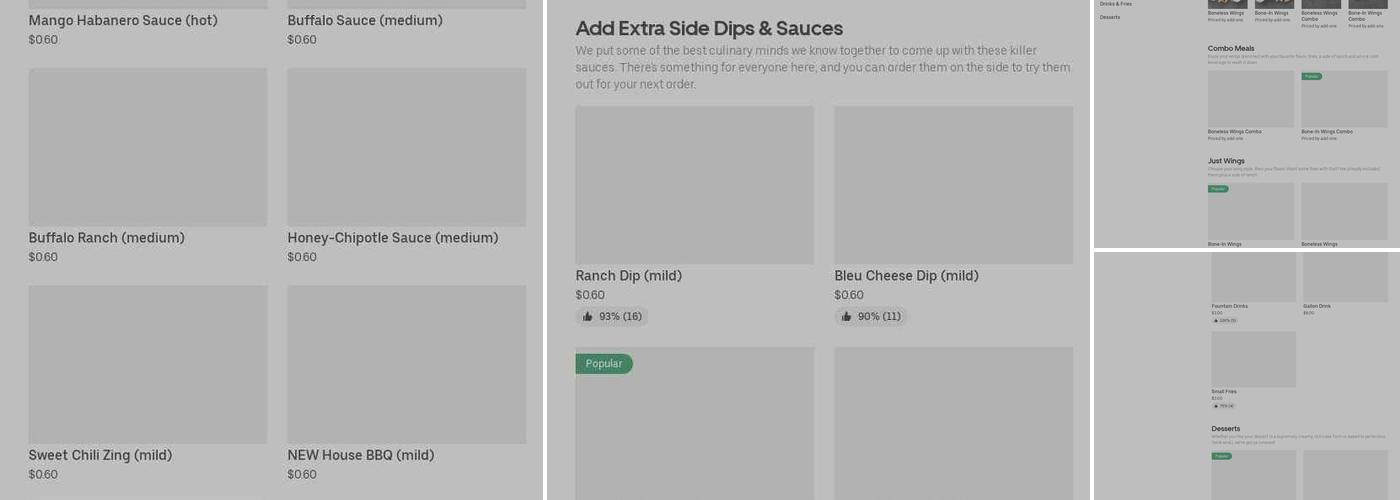Screen dimensions: 1400x500
Task: Choose the NEW House BBQ (mild) image
Action: [407, 364]
